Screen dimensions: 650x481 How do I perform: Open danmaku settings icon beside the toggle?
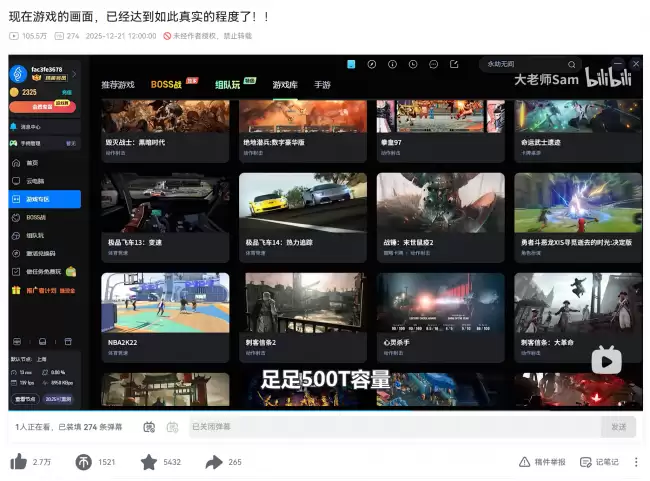pos(172,427)
